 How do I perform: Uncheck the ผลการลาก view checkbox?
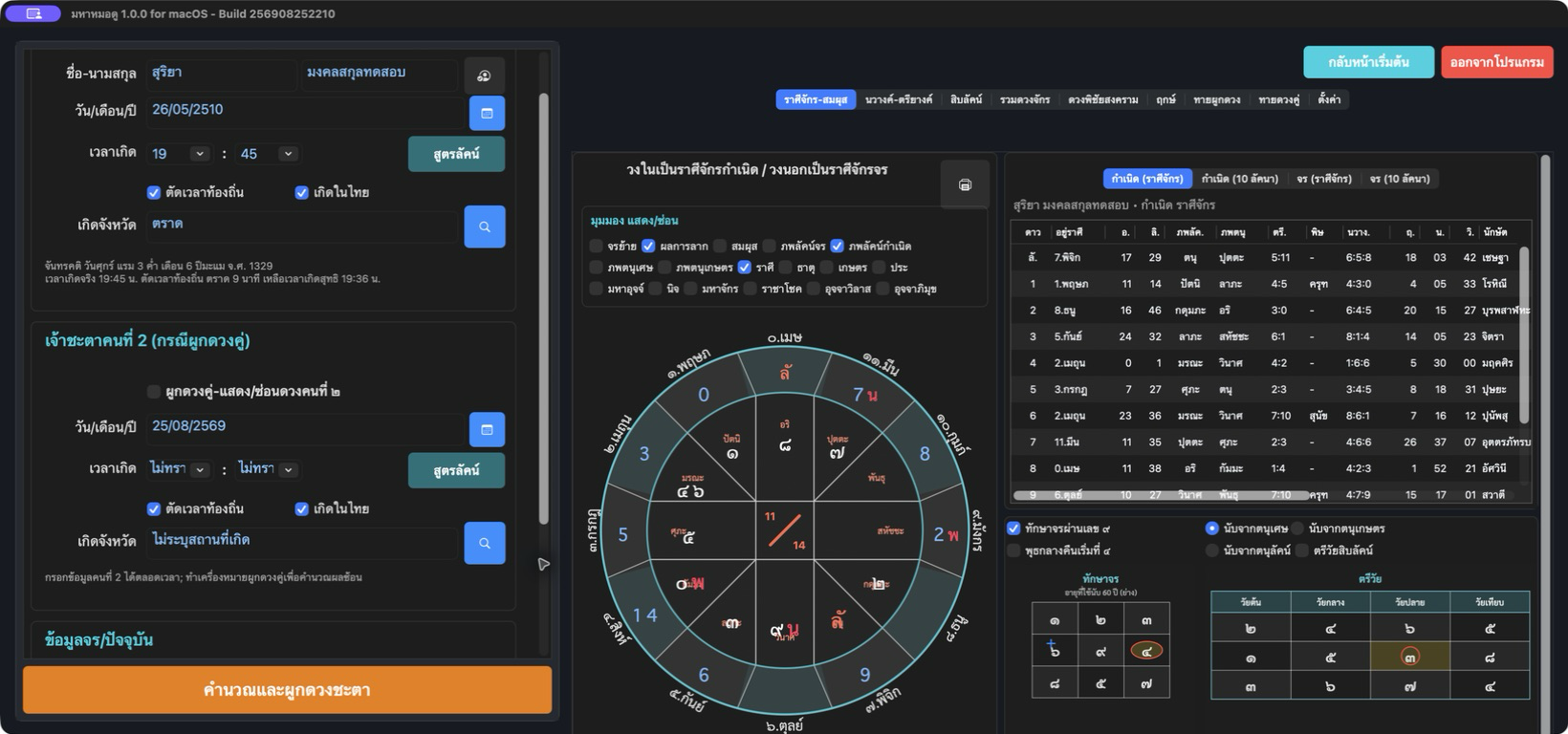click(648, 246)
